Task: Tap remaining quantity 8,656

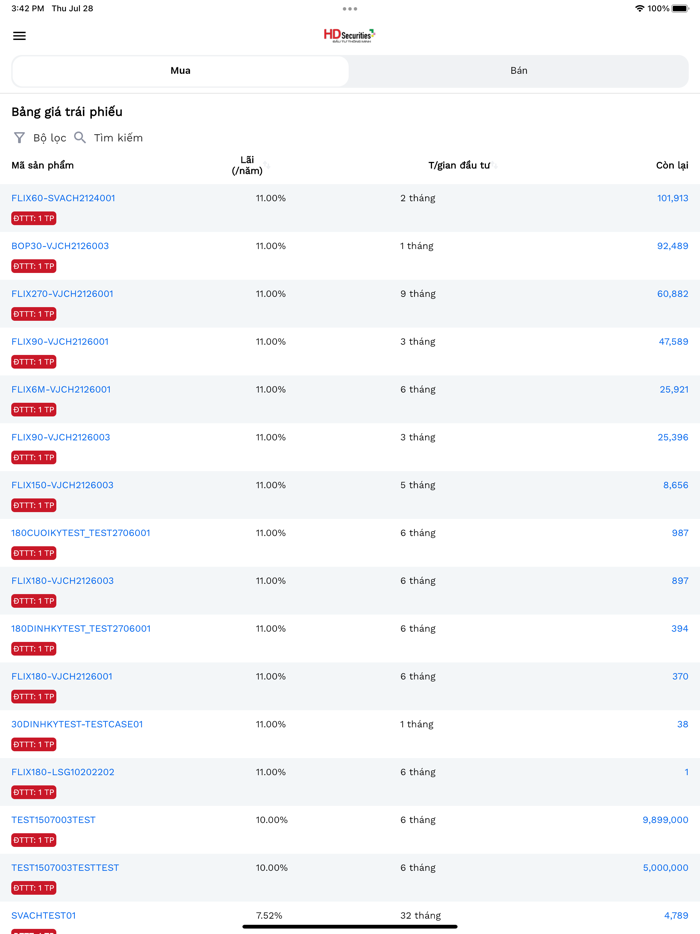Action: [x=676, y=485]
